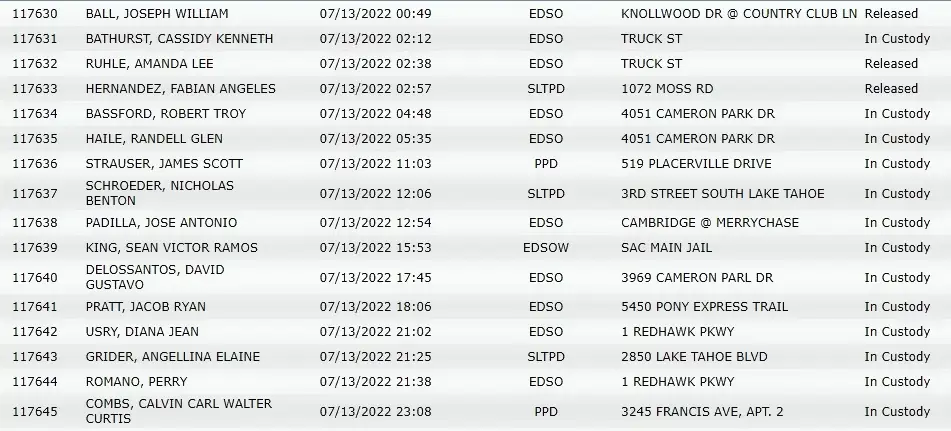951x431 pixels.
Task: Select ROMANO, PERRY entry
Action: pyautogui.click(x=136, y=382)
